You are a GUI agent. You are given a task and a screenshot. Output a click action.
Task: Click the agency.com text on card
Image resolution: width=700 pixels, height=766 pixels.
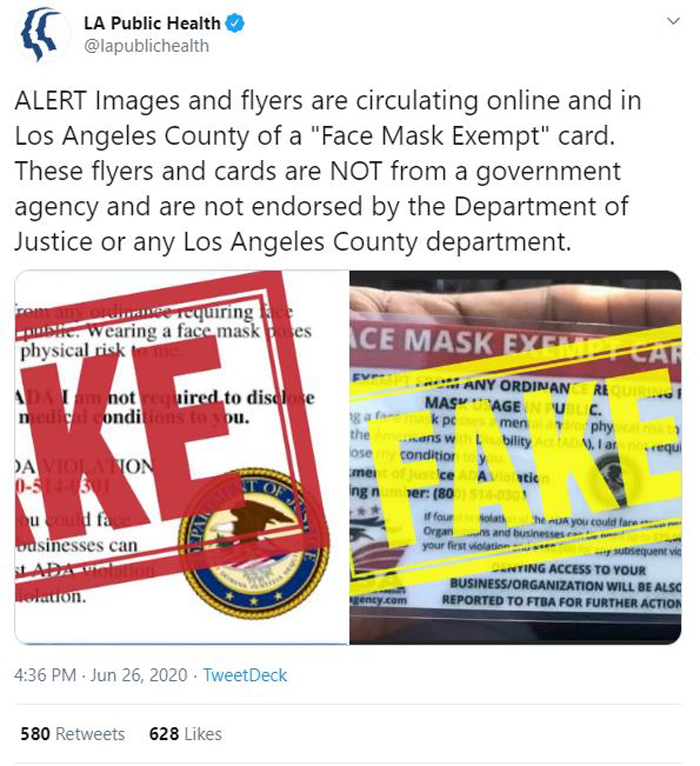pyautogui.click(x=378, y=599)
